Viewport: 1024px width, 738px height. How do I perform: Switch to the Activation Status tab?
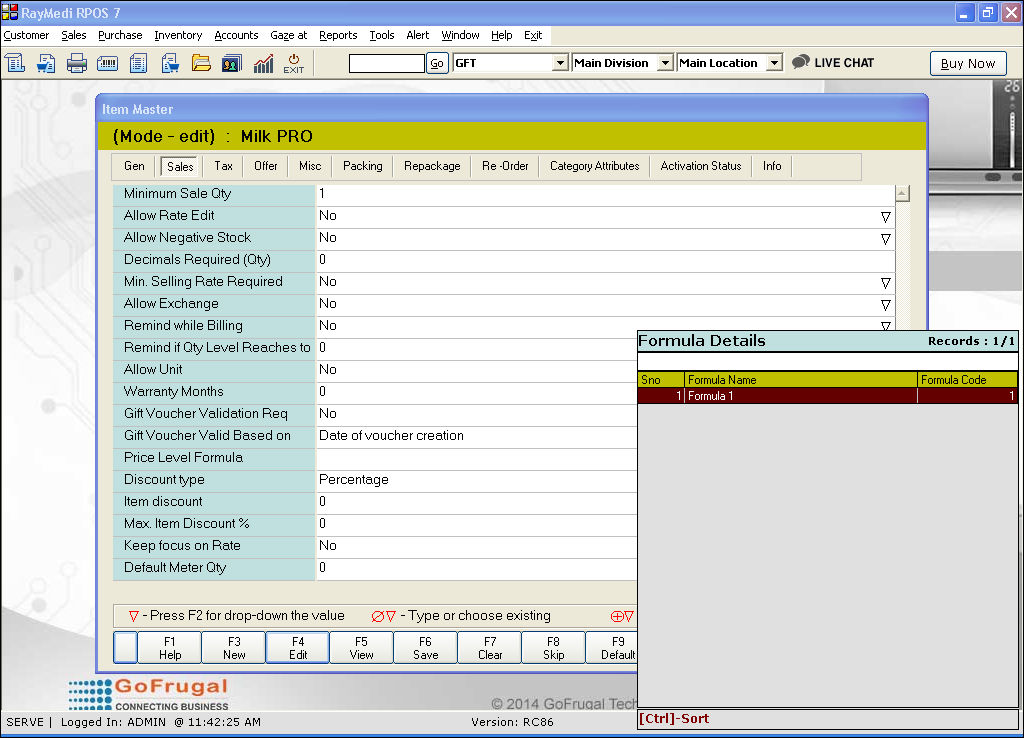pos(701,166)
